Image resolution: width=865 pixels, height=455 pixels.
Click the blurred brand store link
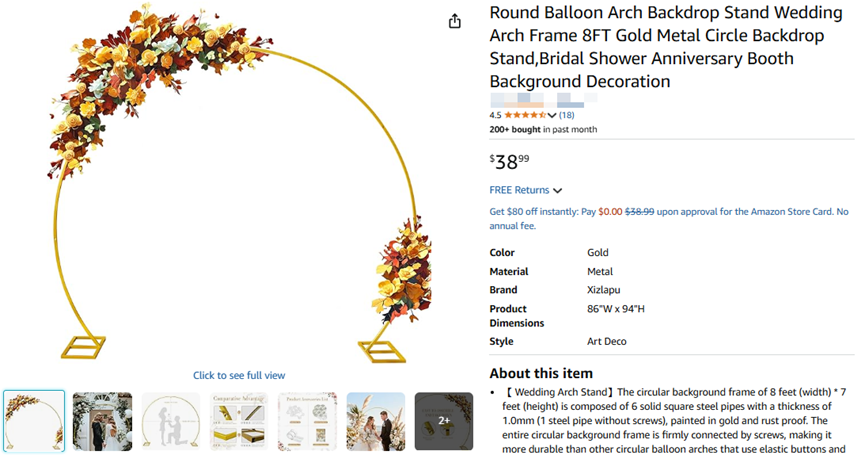pos(540,100)
